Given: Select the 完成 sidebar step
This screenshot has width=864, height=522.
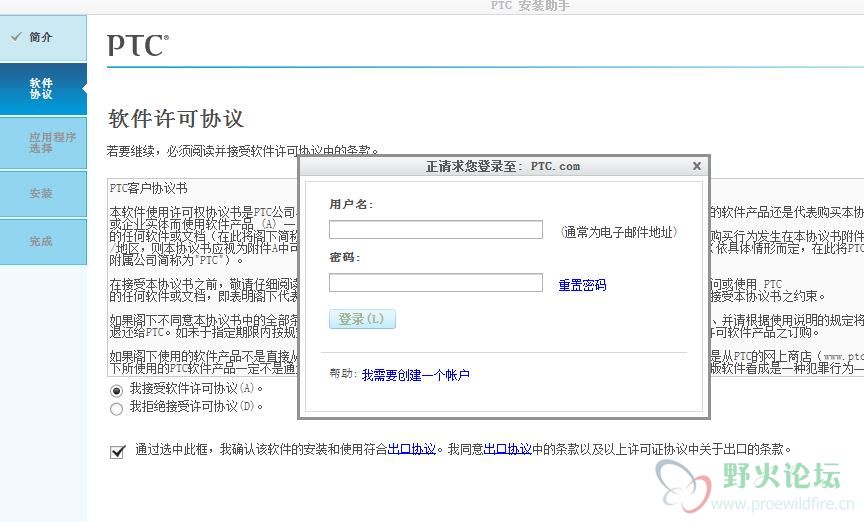Looking at the screenshot, I should coord(43,241).
